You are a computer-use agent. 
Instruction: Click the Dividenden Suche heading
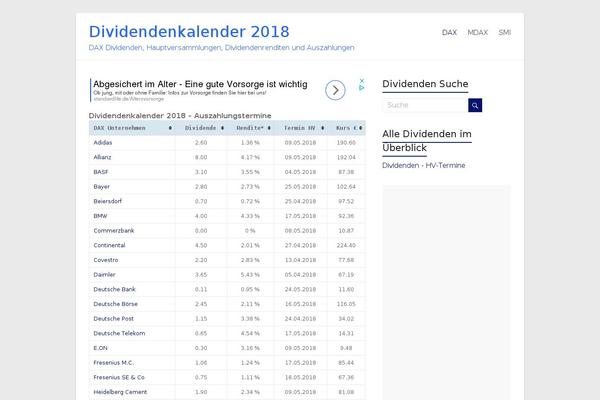(x=425, y=84)
